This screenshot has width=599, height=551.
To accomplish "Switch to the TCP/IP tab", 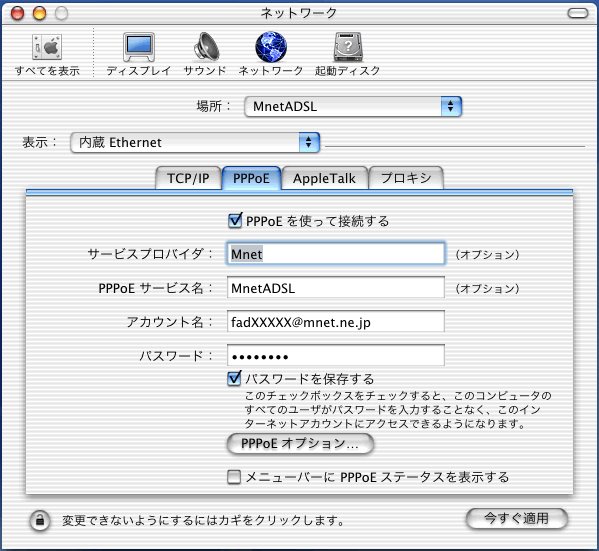I will coord(188,178).
